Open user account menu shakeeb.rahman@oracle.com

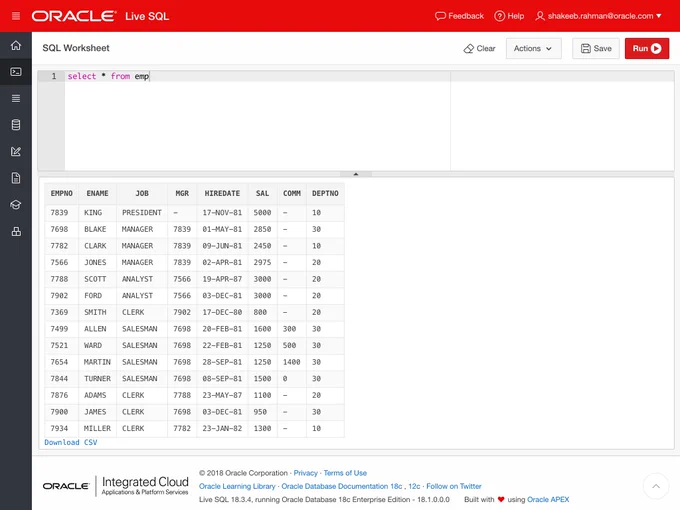point(598,16)
